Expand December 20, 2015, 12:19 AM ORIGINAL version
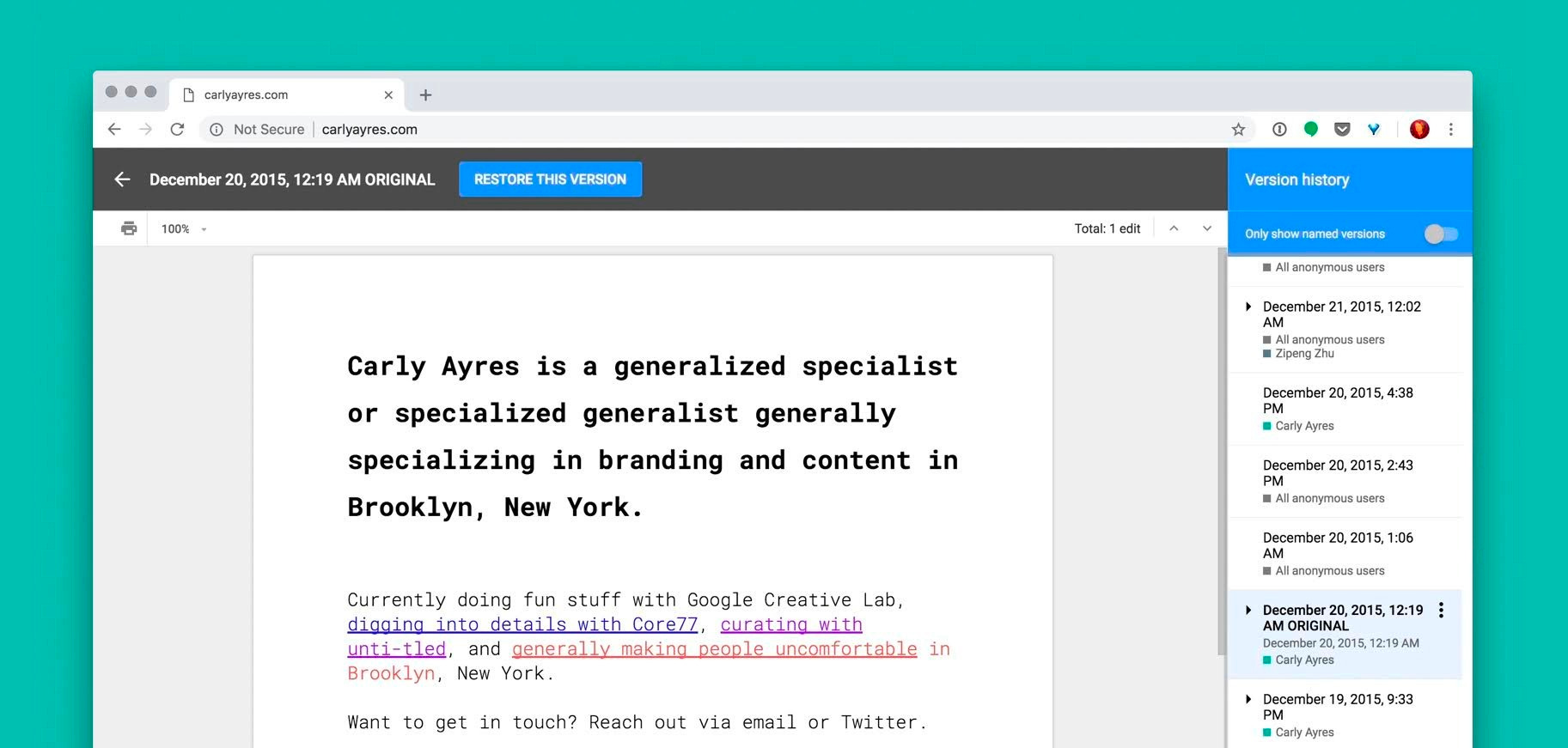 tap(1248, 611)
